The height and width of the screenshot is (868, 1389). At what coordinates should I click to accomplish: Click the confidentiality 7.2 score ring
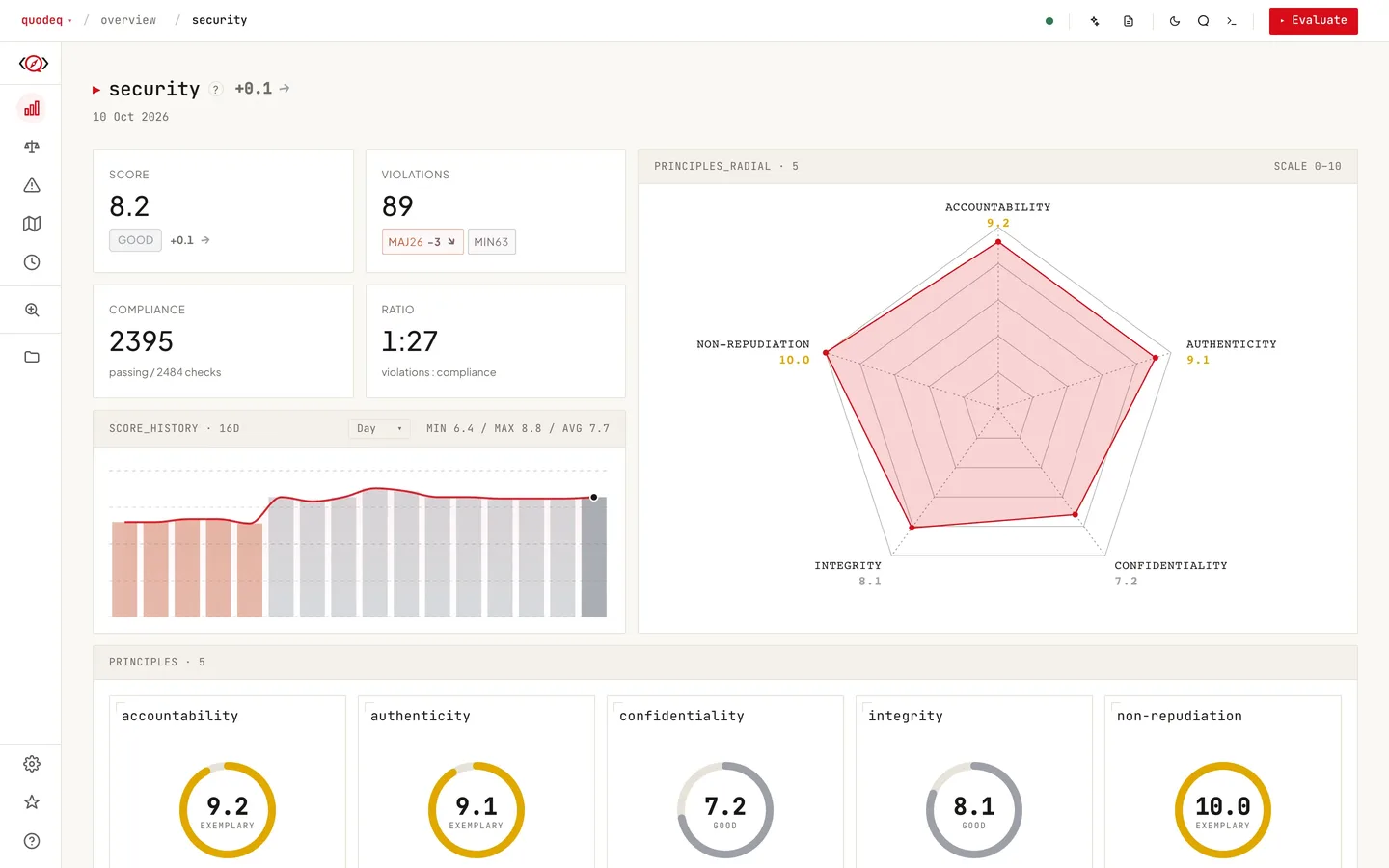[725, 810]
